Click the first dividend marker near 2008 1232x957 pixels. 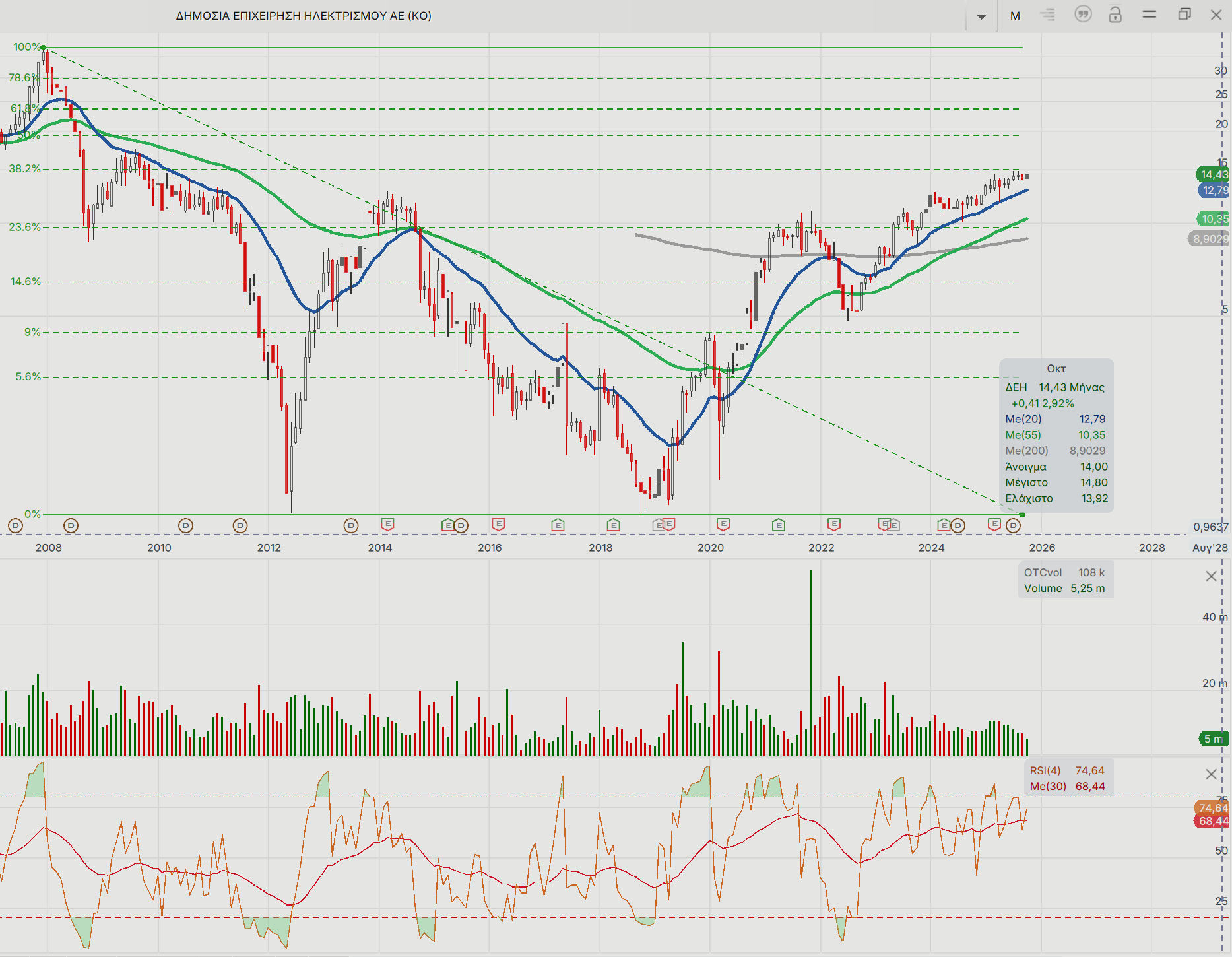[x=16, y=525]
